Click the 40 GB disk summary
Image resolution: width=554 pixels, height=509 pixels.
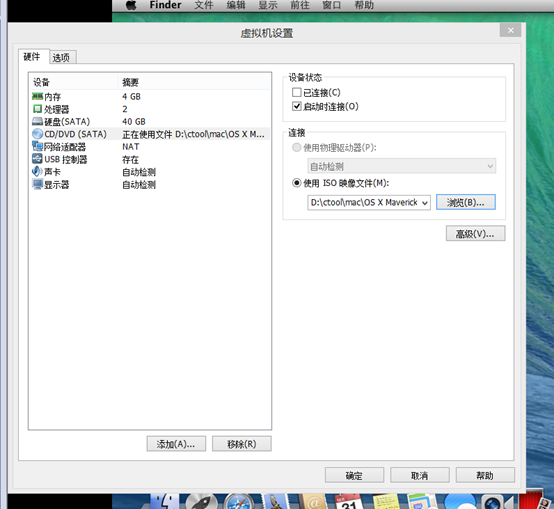(x=134, y=122)
